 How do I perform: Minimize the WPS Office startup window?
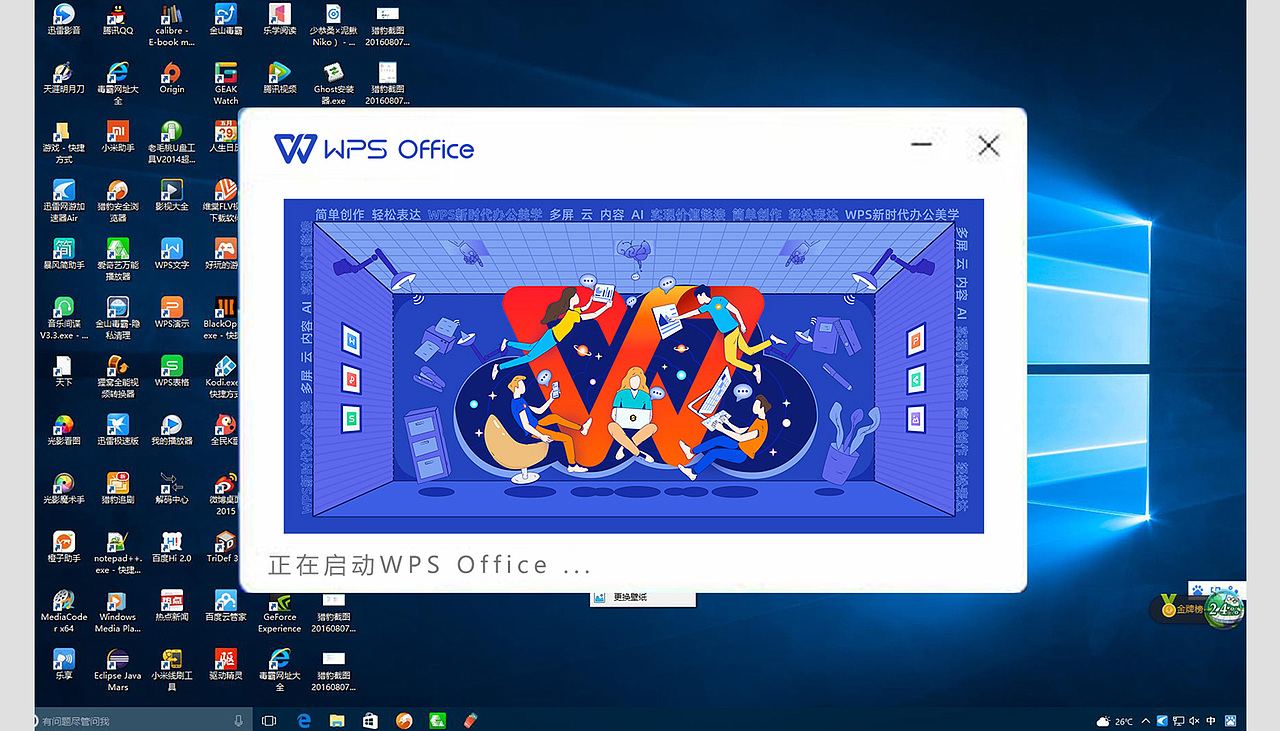922,145
